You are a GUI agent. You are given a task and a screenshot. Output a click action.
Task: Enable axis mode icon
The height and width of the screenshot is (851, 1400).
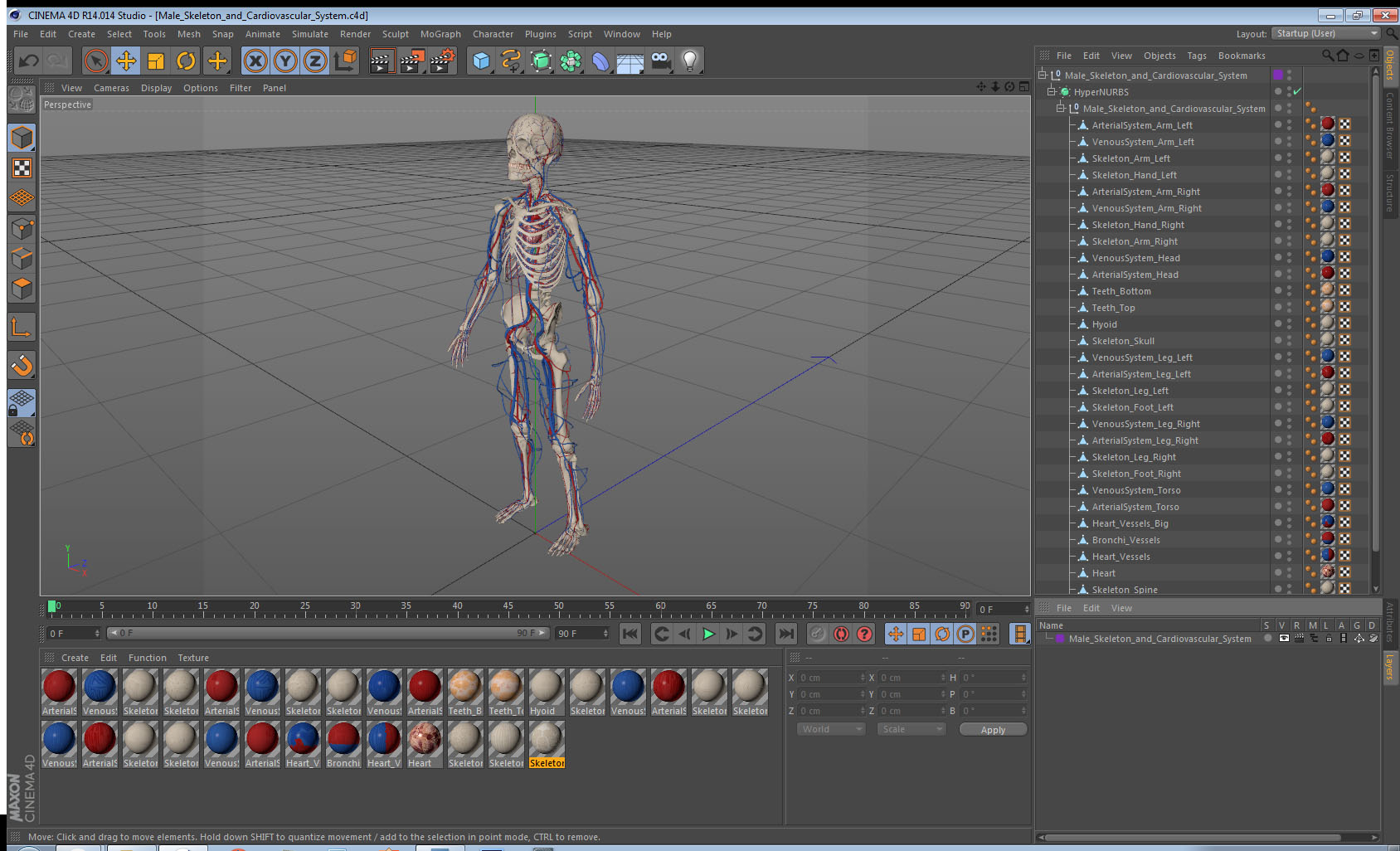coord(22,328)
